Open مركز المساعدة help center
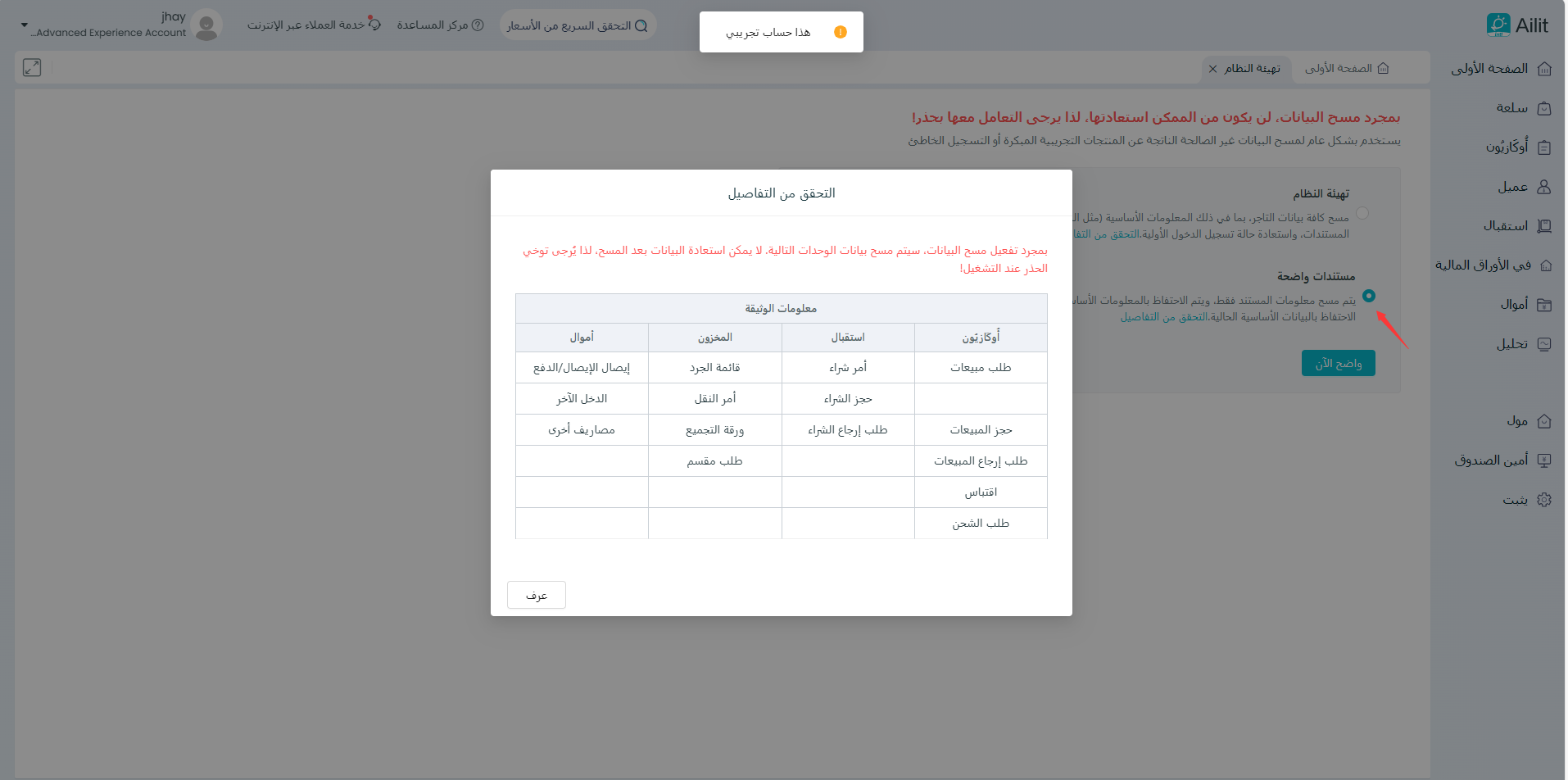The image size is (1568, 780). (440, 25)
